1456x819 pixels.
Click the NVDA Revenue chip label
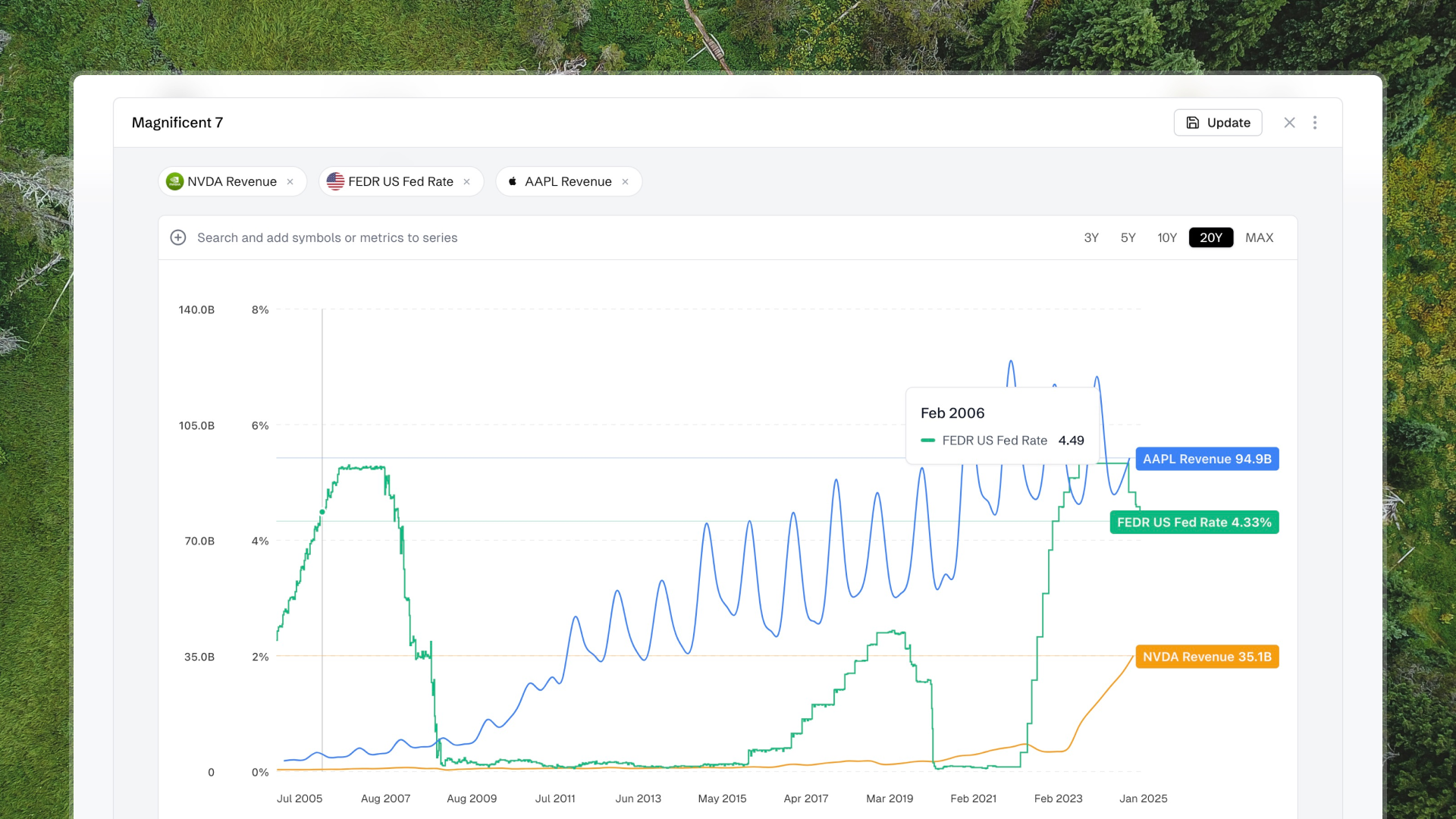point(232,182)
